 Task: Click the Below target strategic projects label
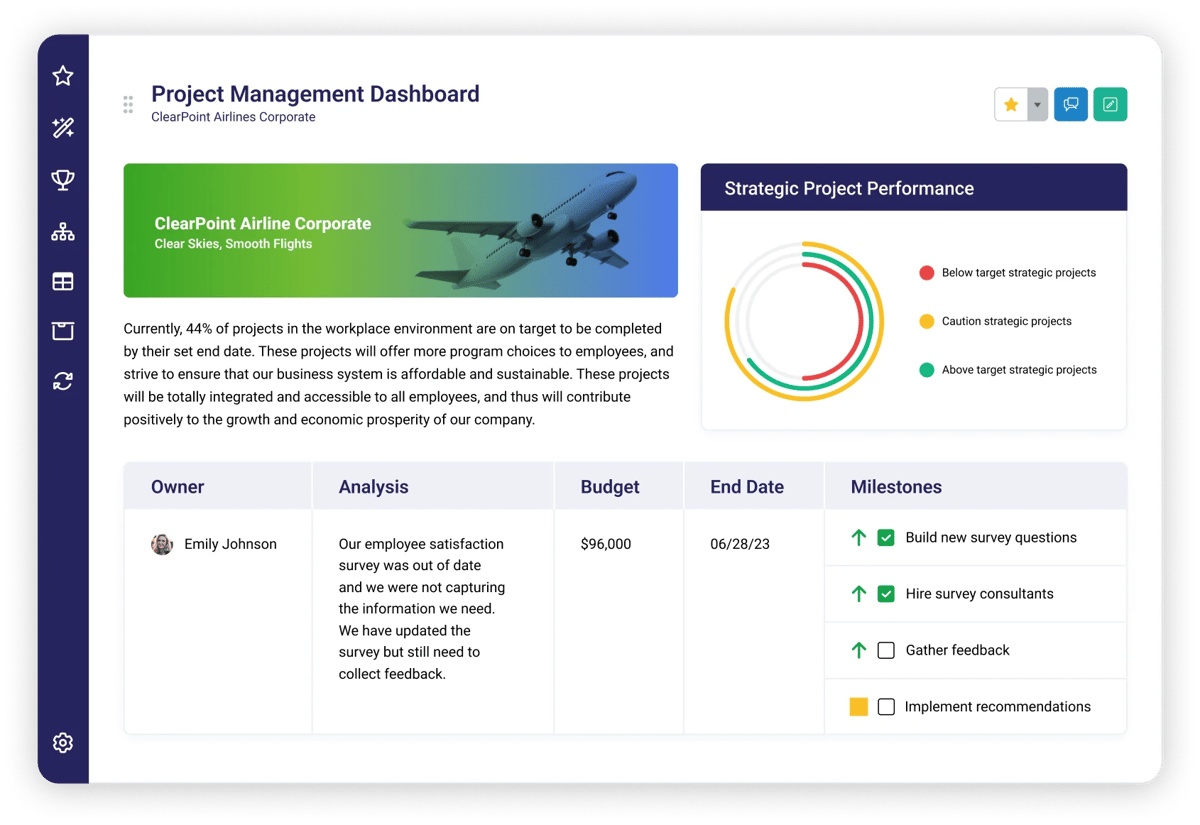click(1018, 273)
